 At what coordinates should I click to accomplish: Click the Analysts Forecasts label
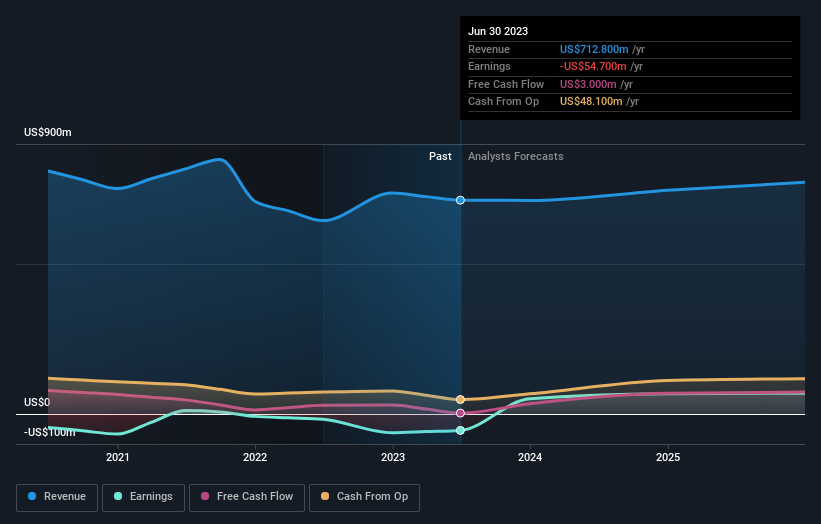point(516,156)
